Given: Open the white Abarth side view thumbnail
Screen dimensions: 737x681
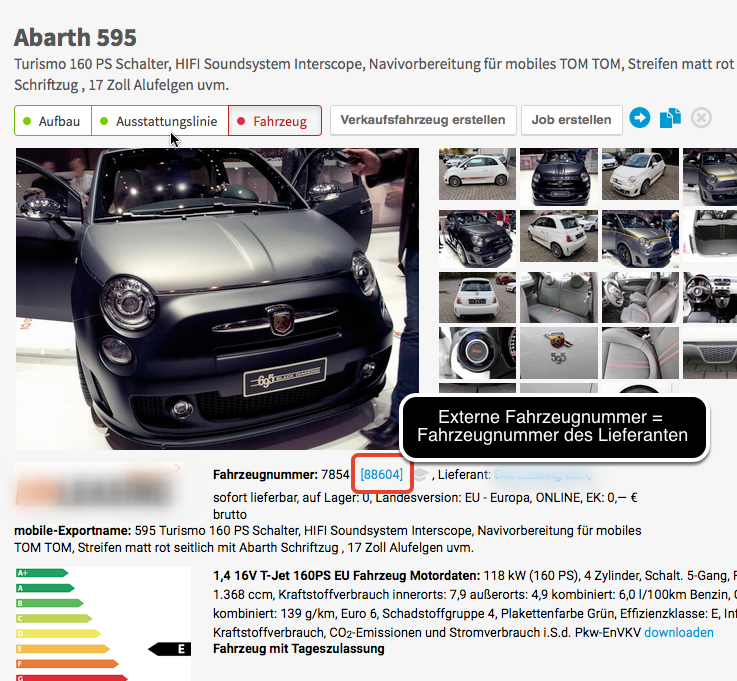Looking at the screenshot, I should pos(477,176).
